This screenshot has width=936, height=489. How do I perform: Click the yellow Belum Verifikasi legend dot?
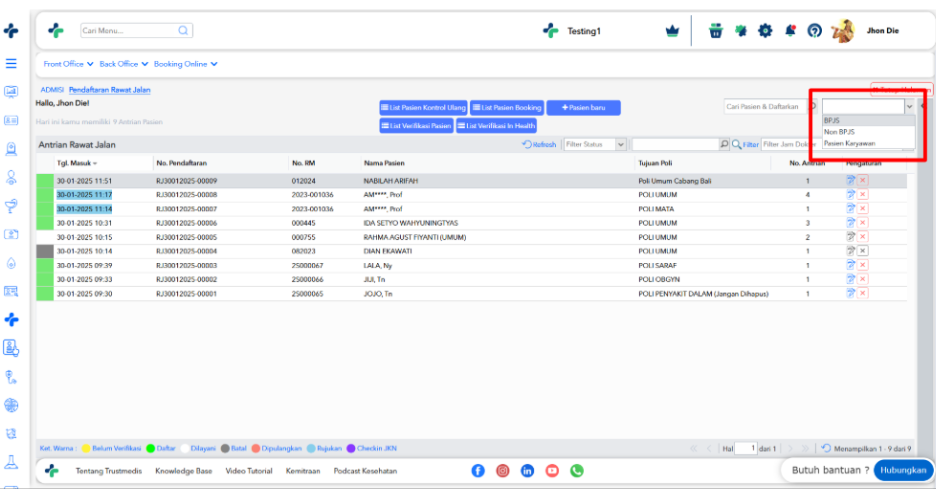(x=86, y=448)
